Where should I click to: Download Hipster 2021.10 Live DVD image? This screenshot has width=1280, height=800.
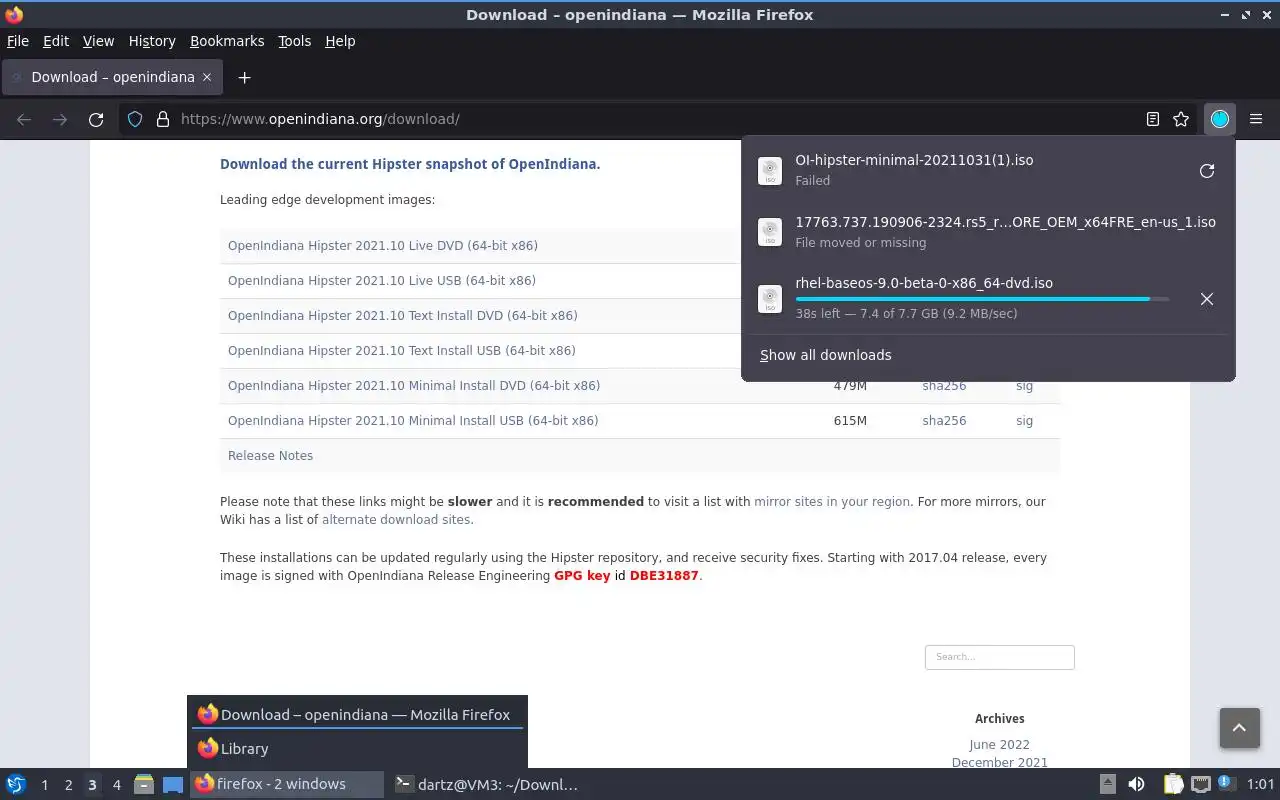(x=382, y=246)
